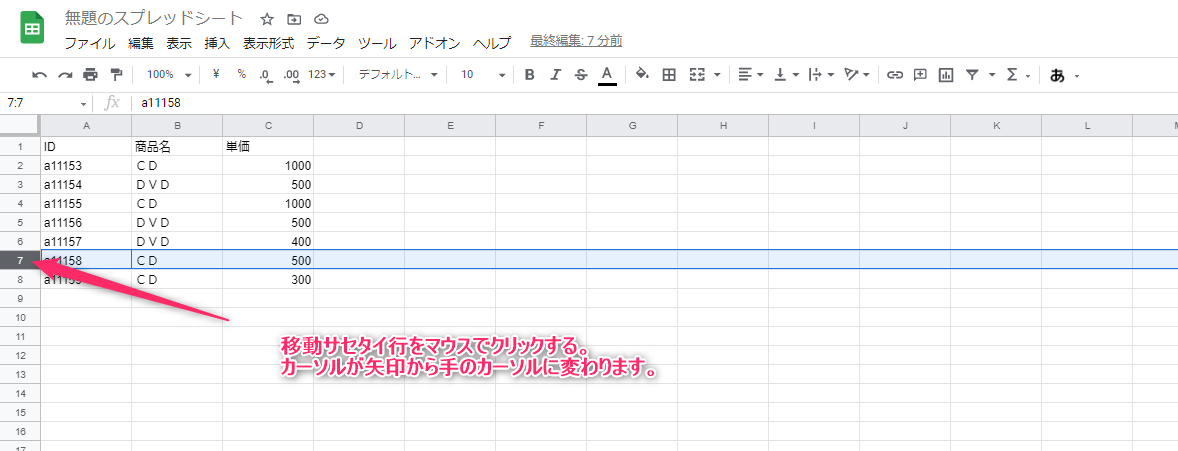Click the formula bar showing a11158
The width and height of the screenshot is (1178, 451).
click(x=654, y=103)
